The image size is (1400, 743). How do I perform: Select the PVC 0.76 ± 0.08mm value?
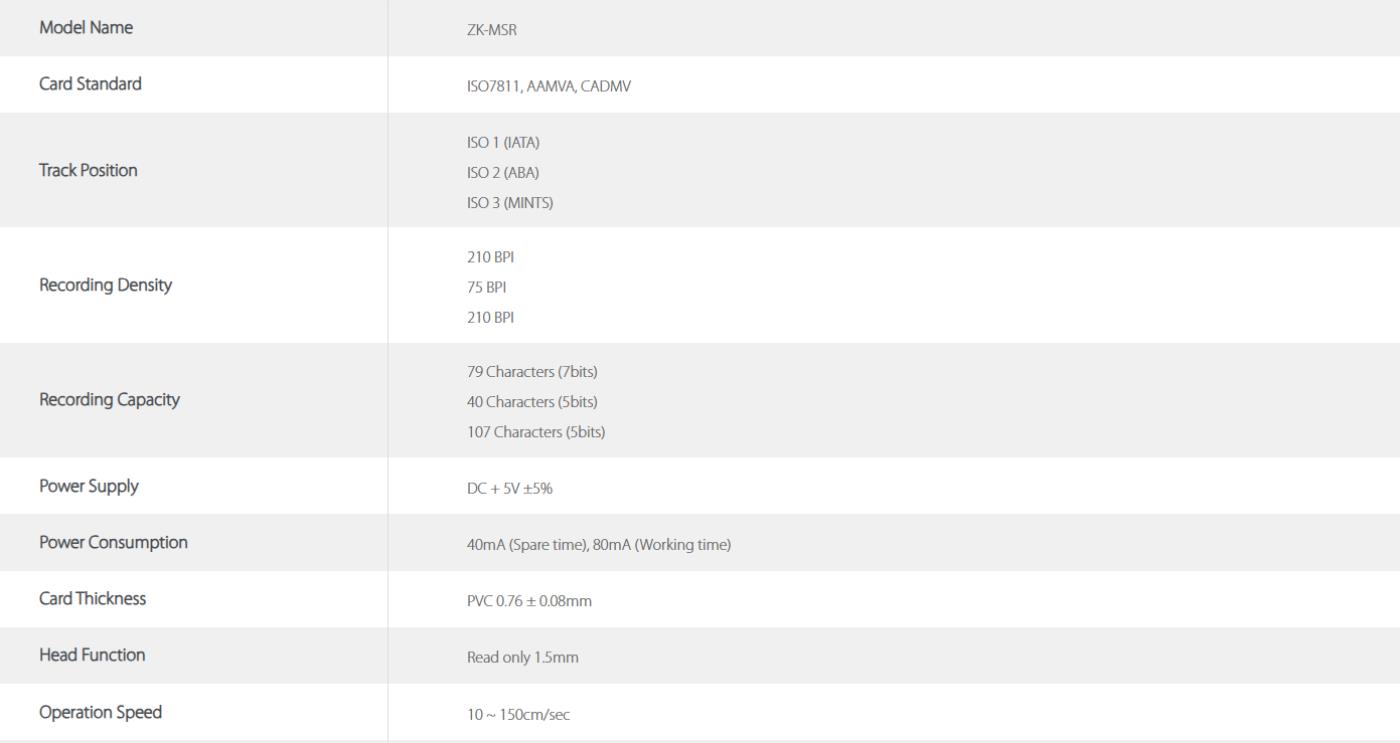click(x=523, y=601)
